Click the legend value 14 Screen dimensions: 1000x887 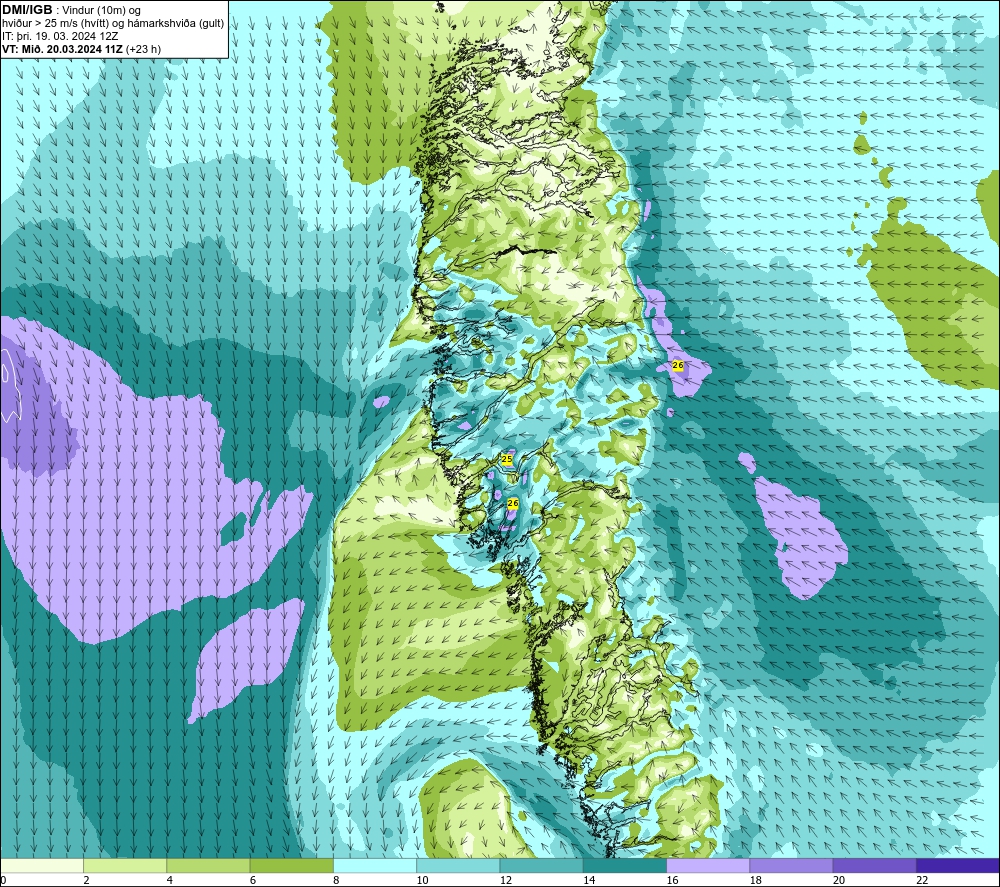589,880
